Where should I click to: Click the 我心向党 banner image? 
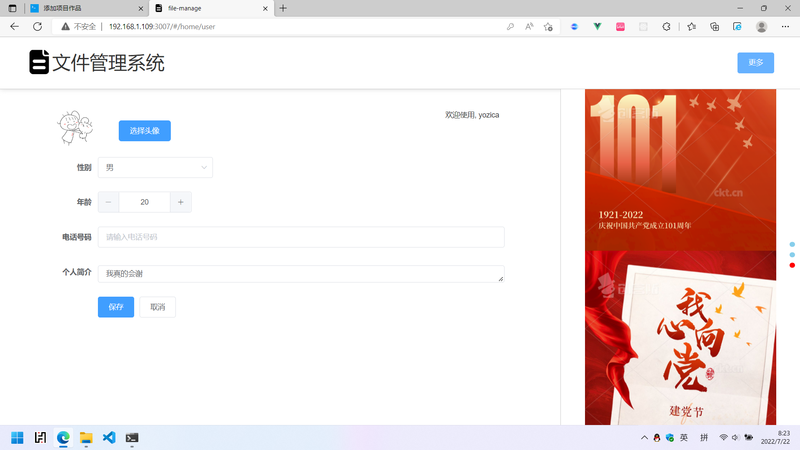pyautogui.click(x=681, y=338)
